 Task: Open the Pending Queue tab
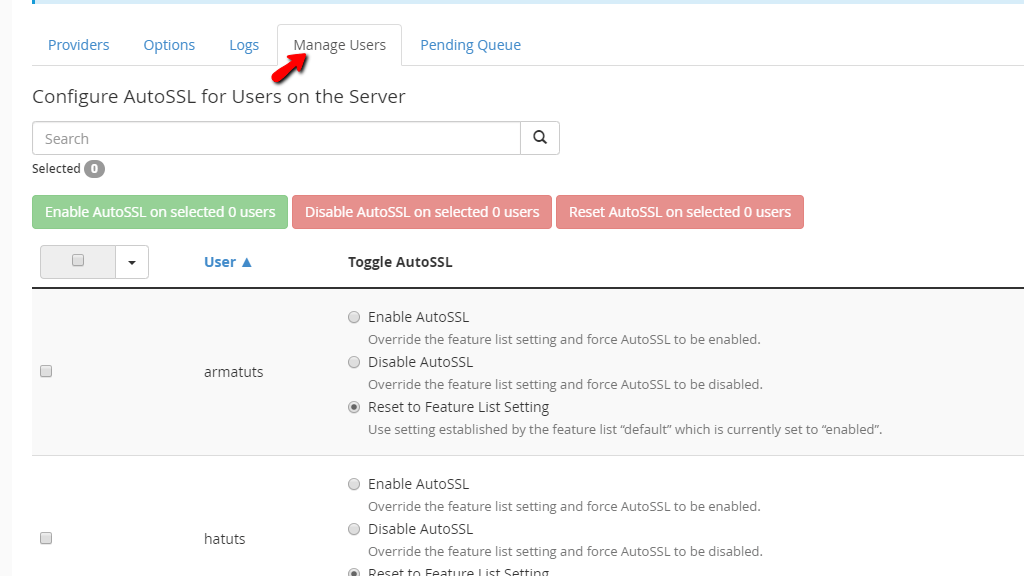(470, 44)
